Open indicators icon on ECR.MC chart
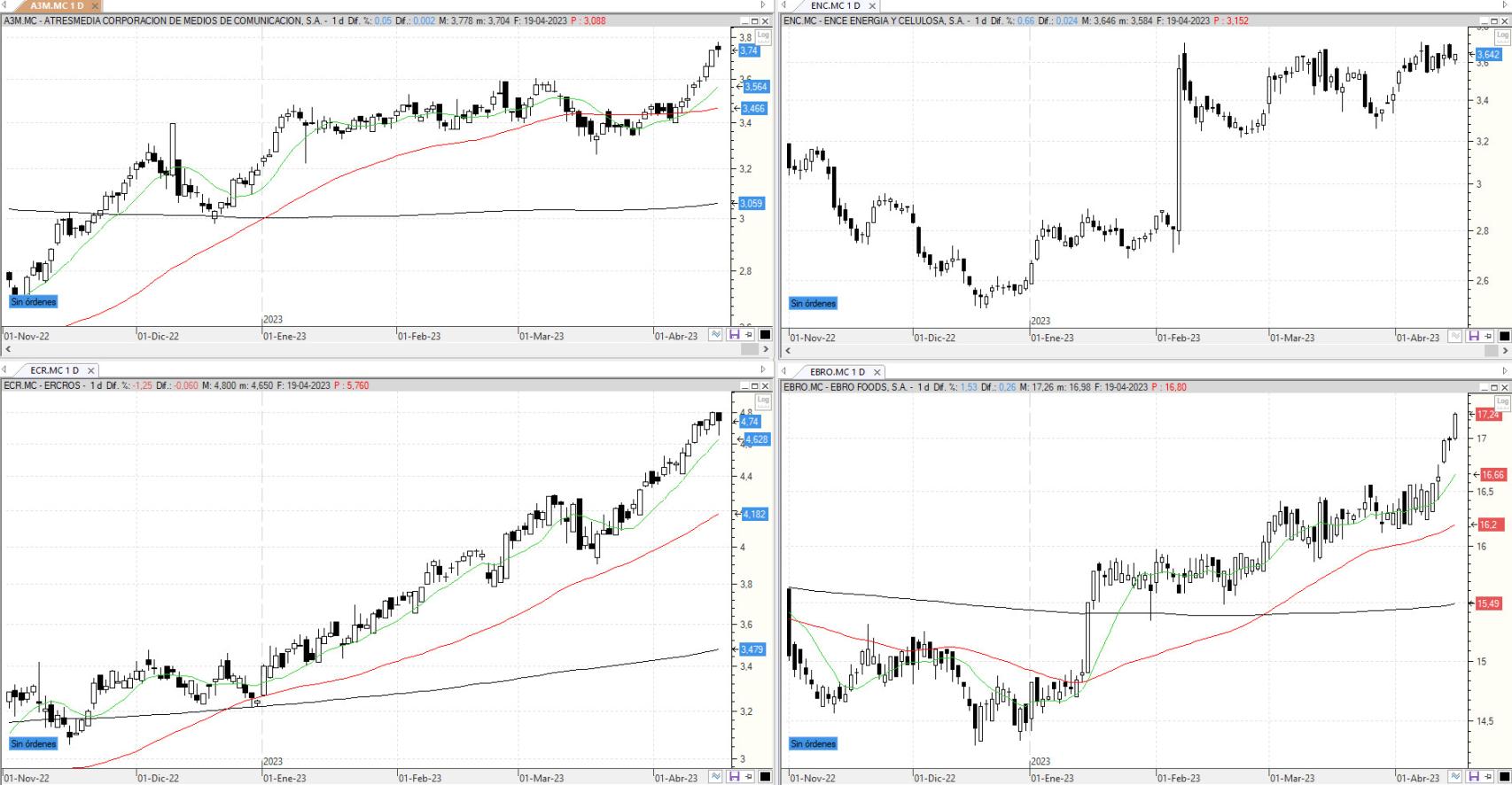Viewport: 1512px width, 785px height. 716,777
